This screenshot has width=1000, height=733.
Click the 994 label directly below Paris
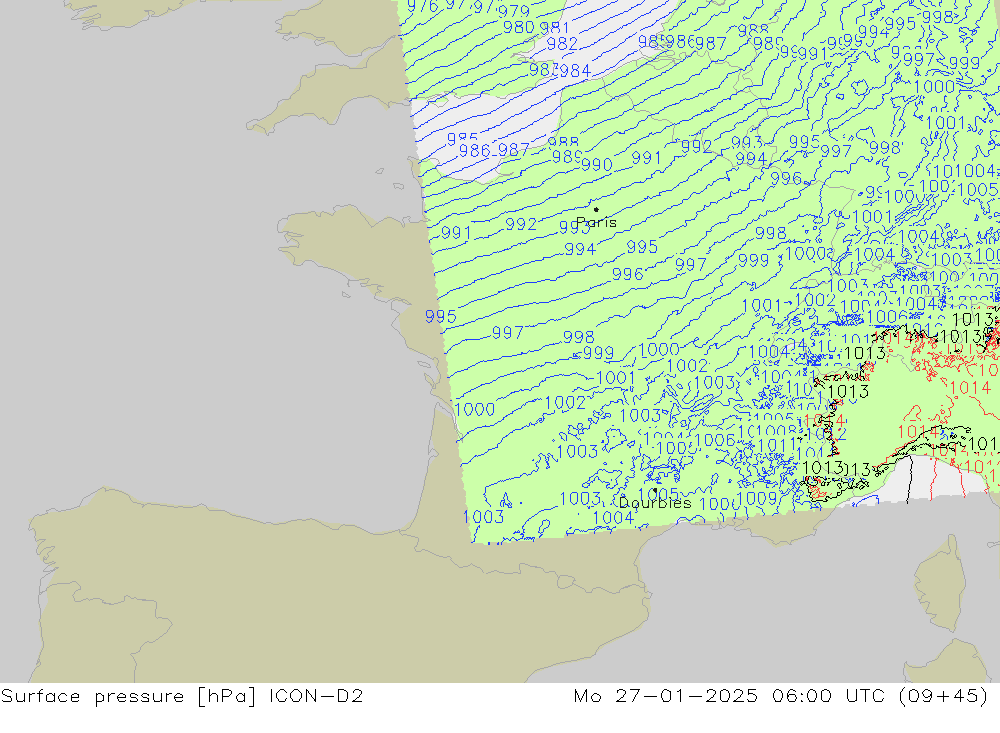[x=580, y=249]
